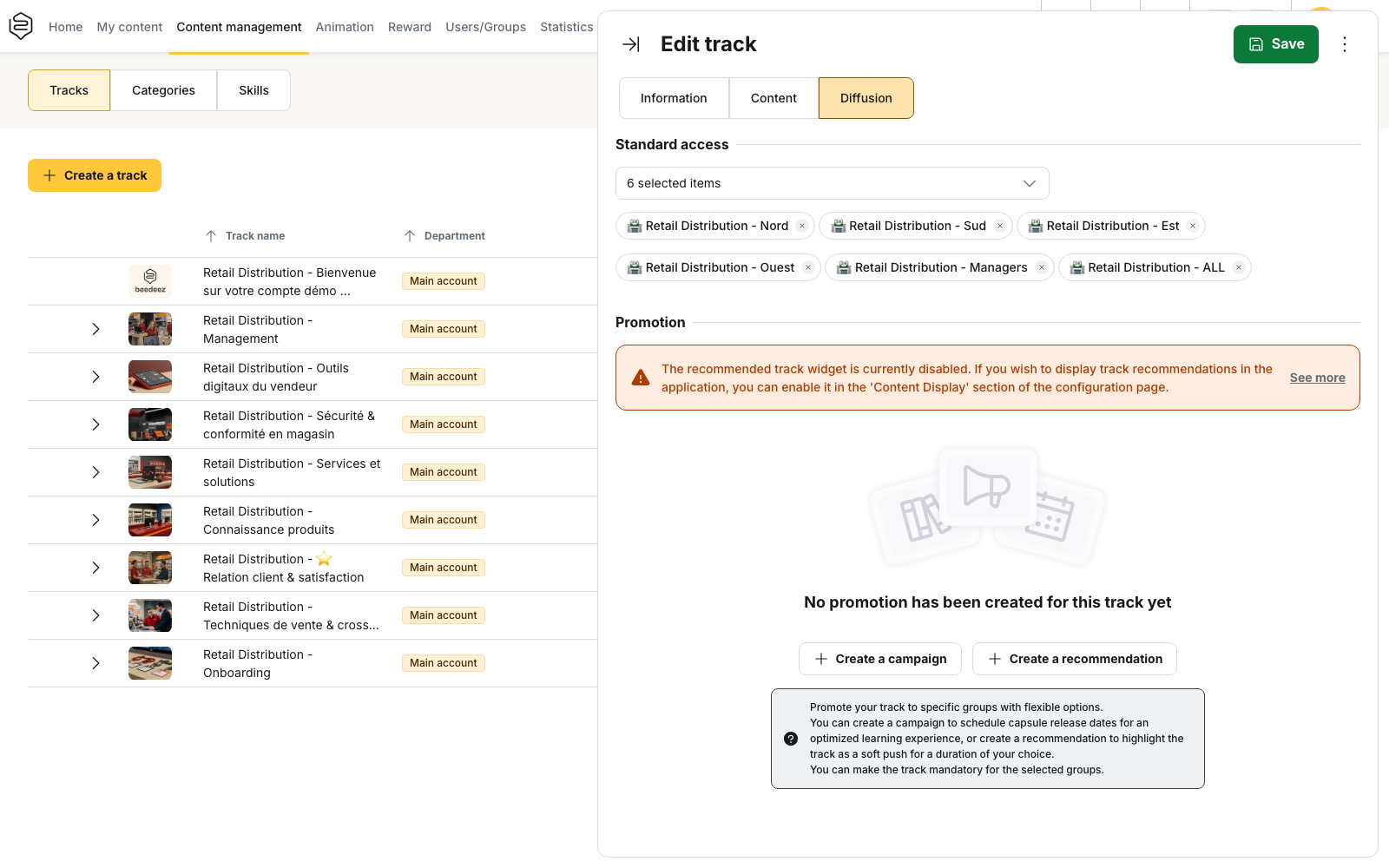This screenshot has height=868, width=1389.
Task: Save the track changes
Action: click(1275, 44)
